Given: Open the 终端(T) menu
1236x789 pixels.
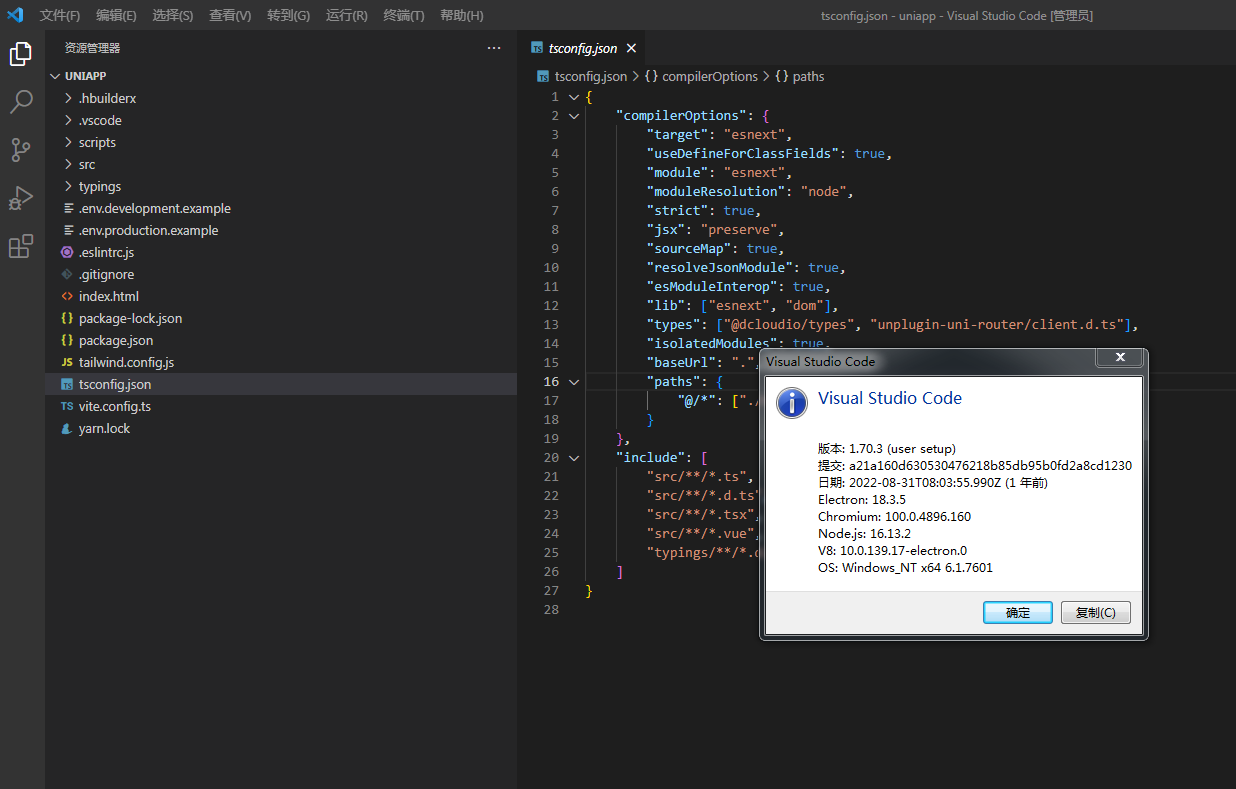Looking at the screenshot, I should pyautogui.click(x=404, y=16).
